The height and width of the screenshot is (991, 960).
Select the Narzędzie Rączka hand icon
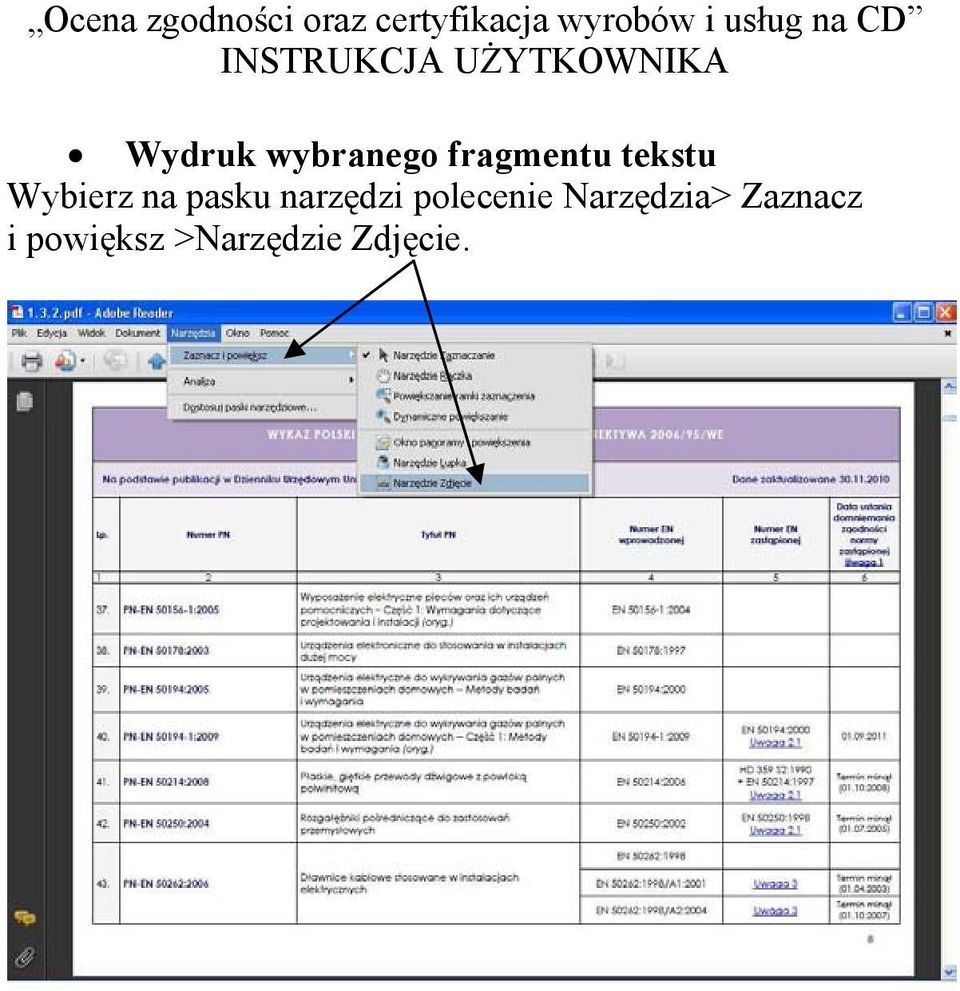point(383,375)
